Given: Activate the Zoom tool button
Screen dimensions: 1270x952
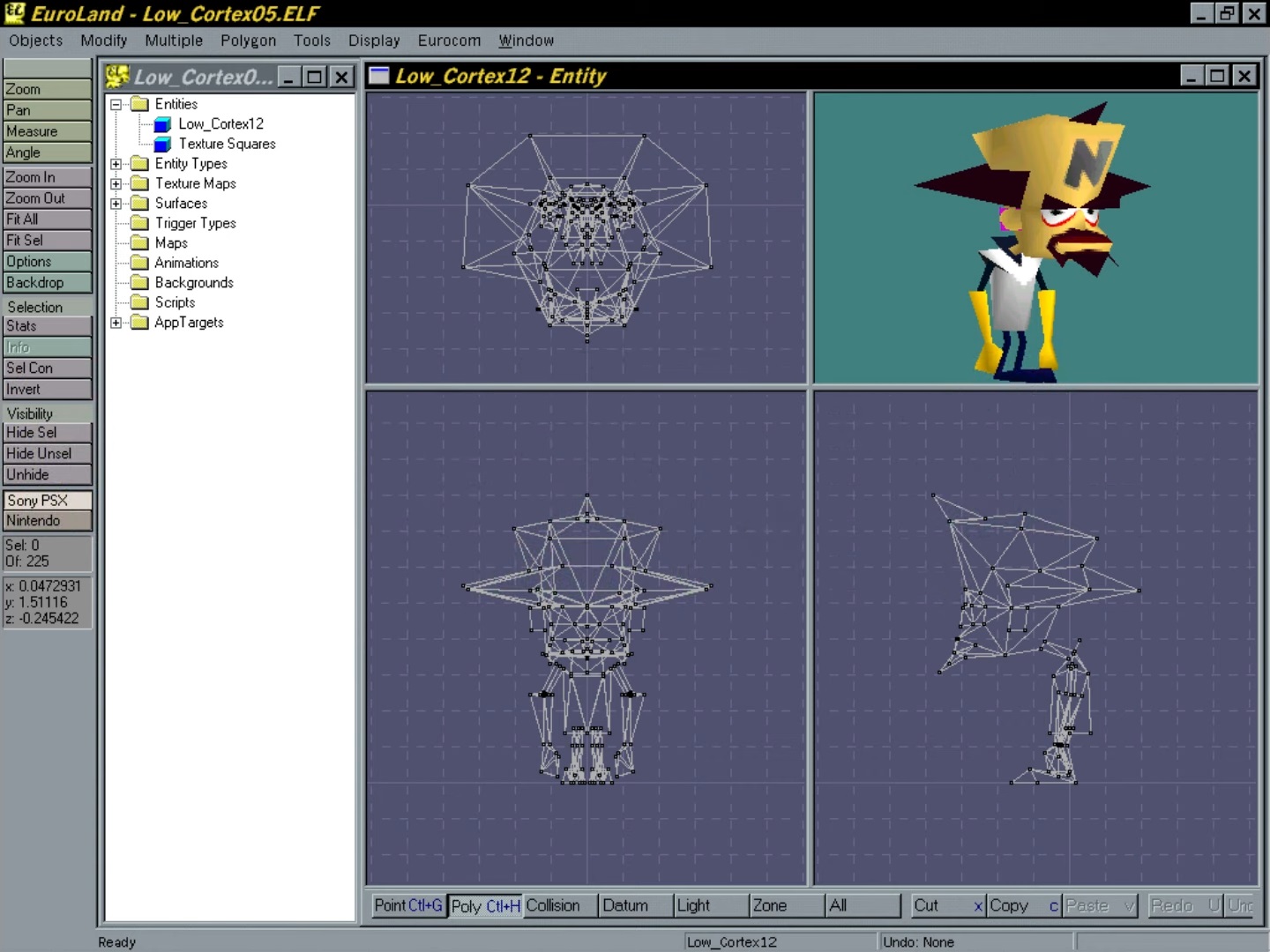Looking at the screenshot, I should pyautogui.click(x=48, y=89).
